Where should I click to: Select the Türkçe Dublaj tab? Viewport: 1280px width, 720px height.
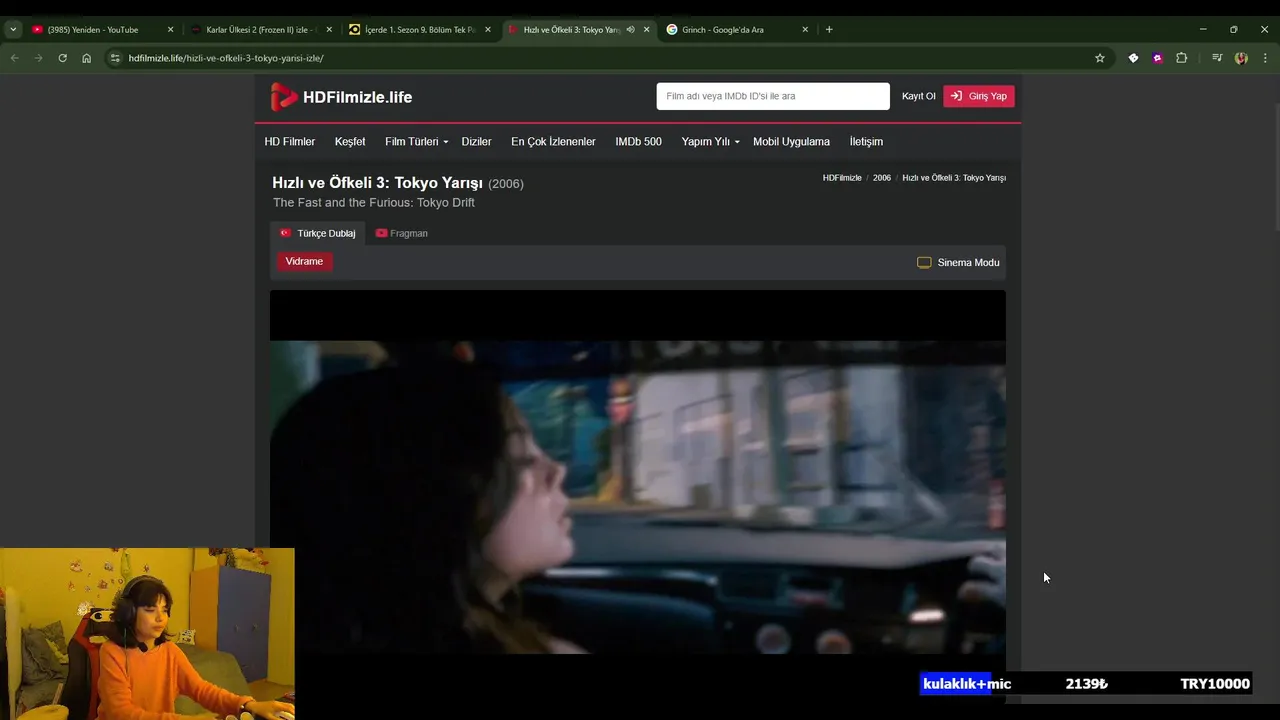[x=318, y=233]
